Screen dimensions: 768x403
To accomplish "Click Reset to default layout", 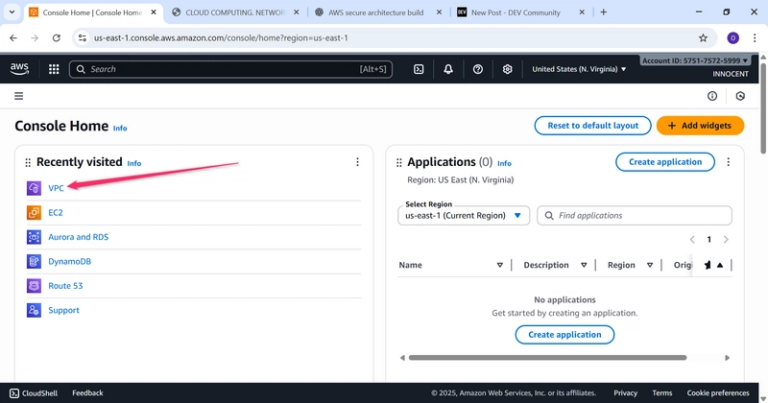I will (593, 125).
